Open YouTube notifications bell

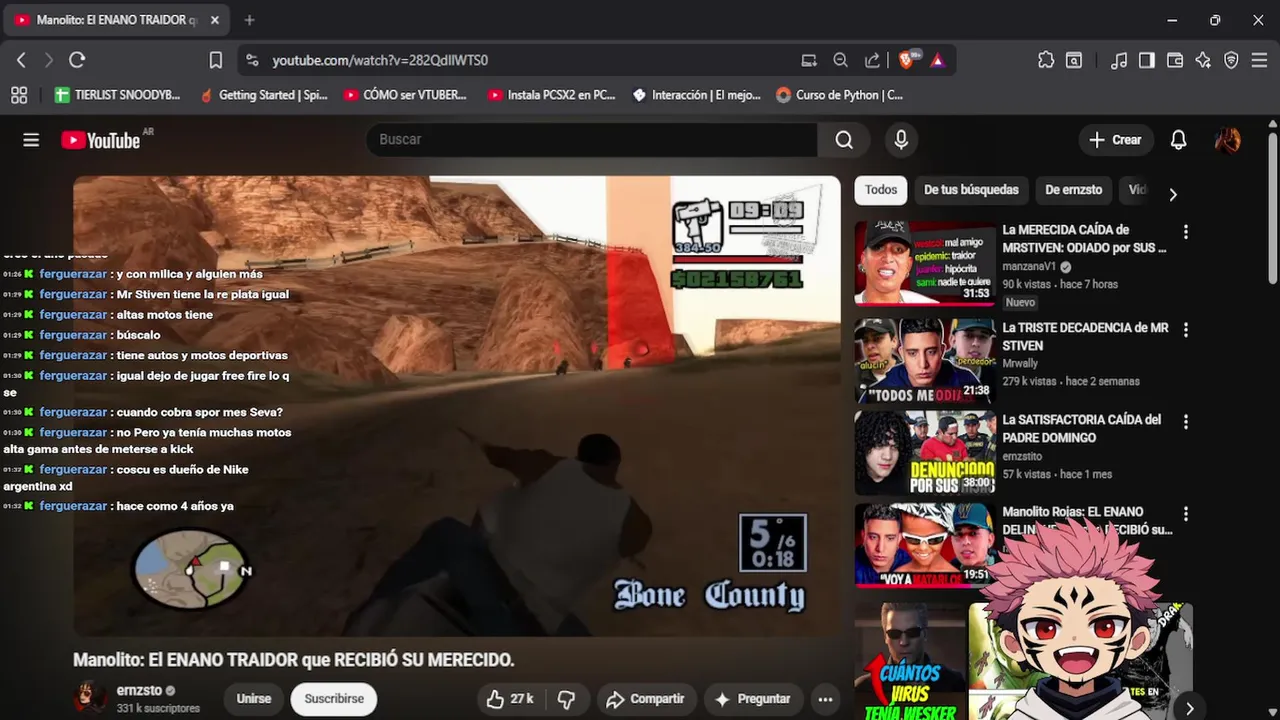coord(1178,140)
